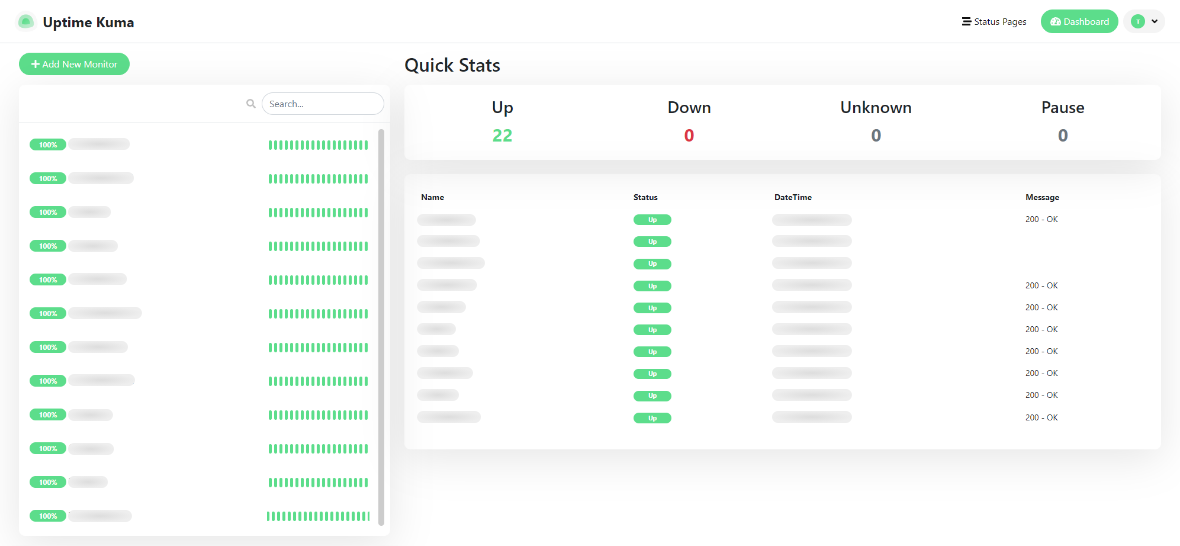
Task: Expand the profile dropdown chevron
Action: [x=1155, y=21]
